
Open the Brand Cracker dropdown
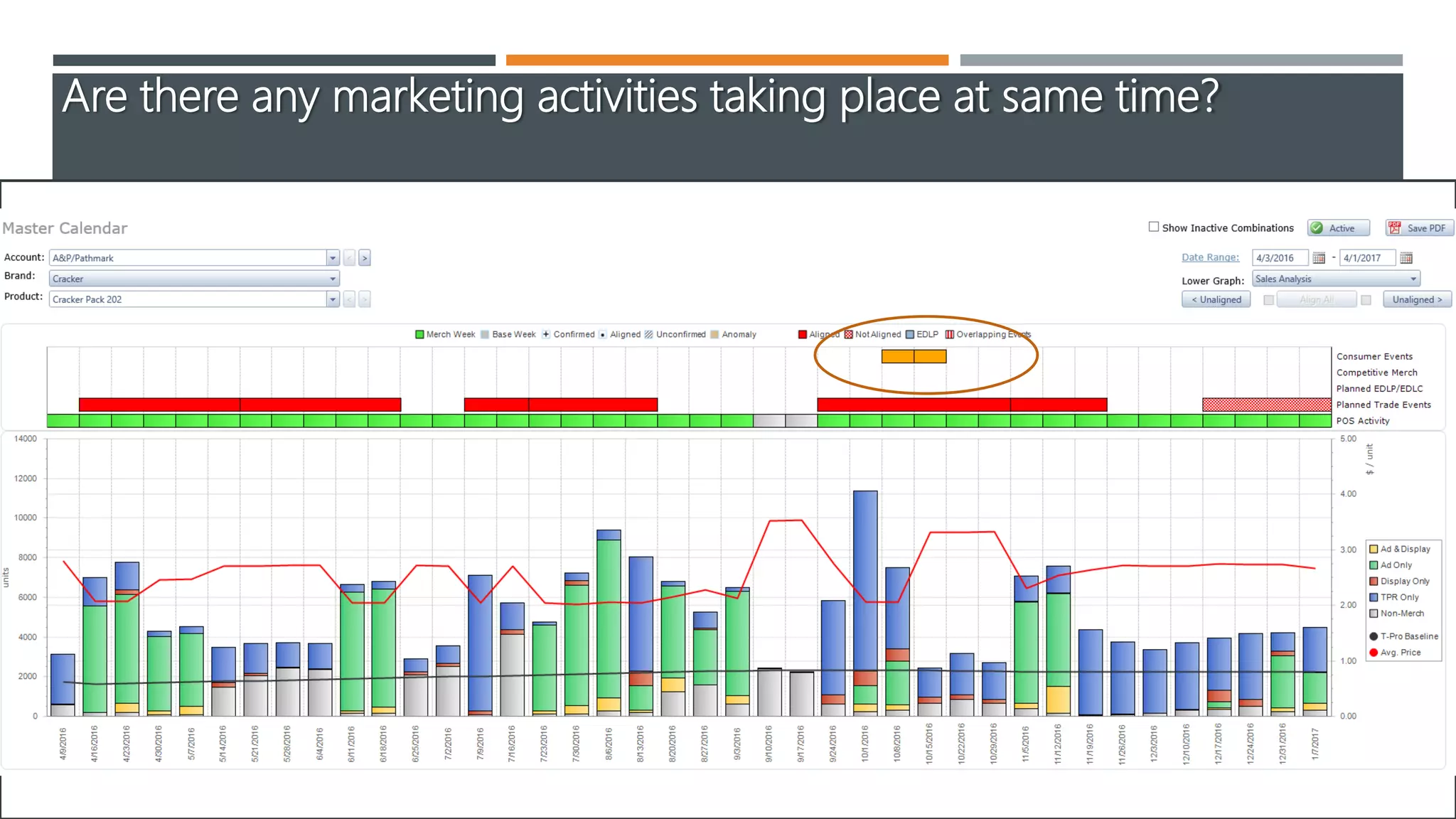click(194, 279)
